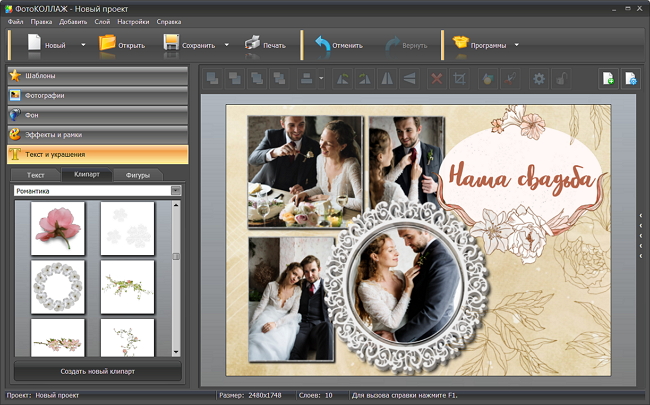Viewport: 650px width, 405px height.
Task: Open the Файл menu
Action: pyautogui.click(x=15, y=22)
